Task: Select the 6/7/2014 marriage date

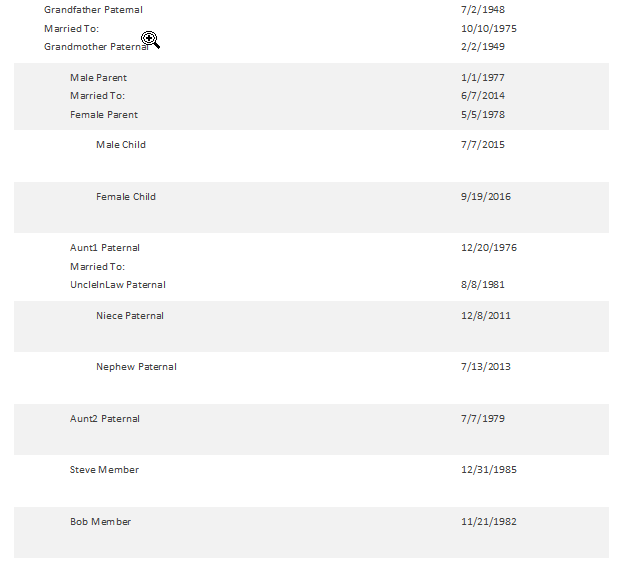Action: click(483, 96)
